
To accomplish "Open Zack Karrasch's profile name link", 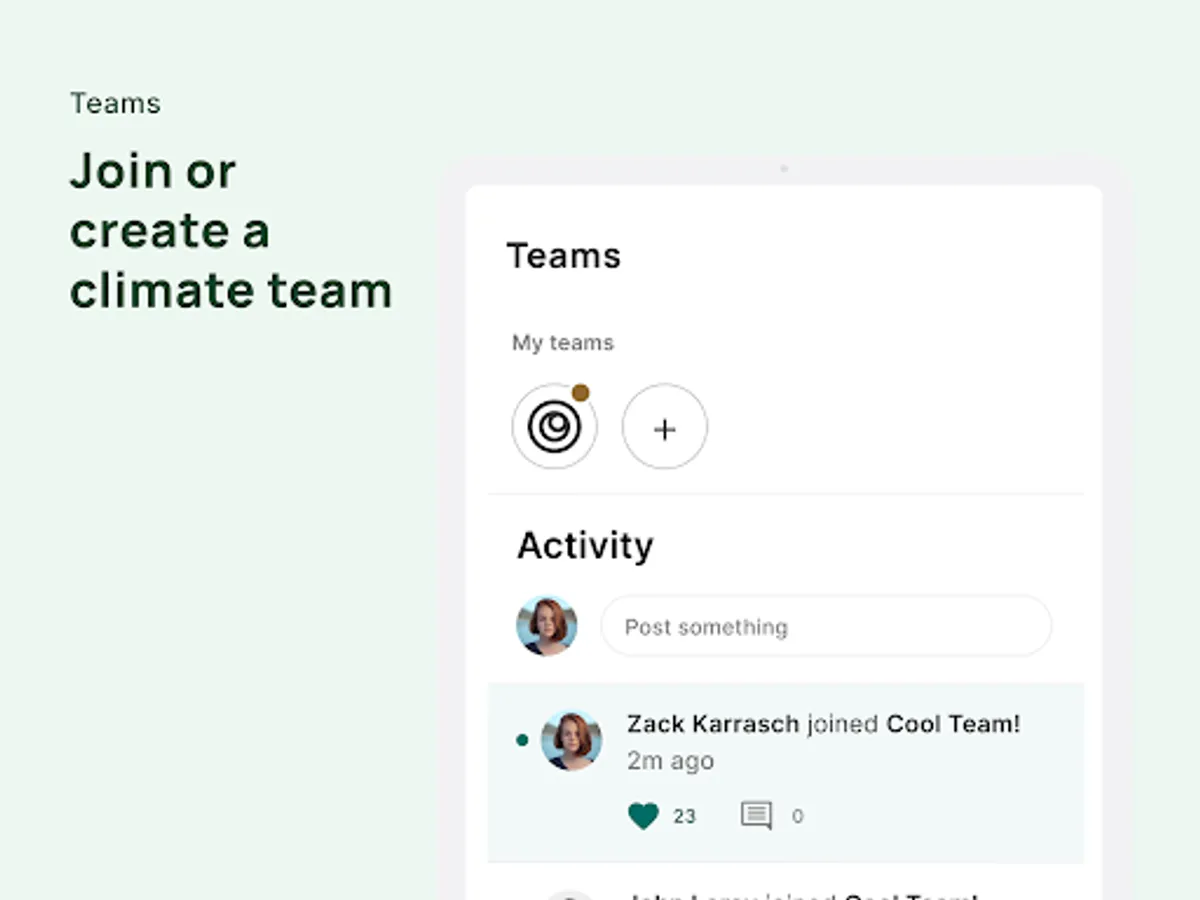I will (712, 724).
